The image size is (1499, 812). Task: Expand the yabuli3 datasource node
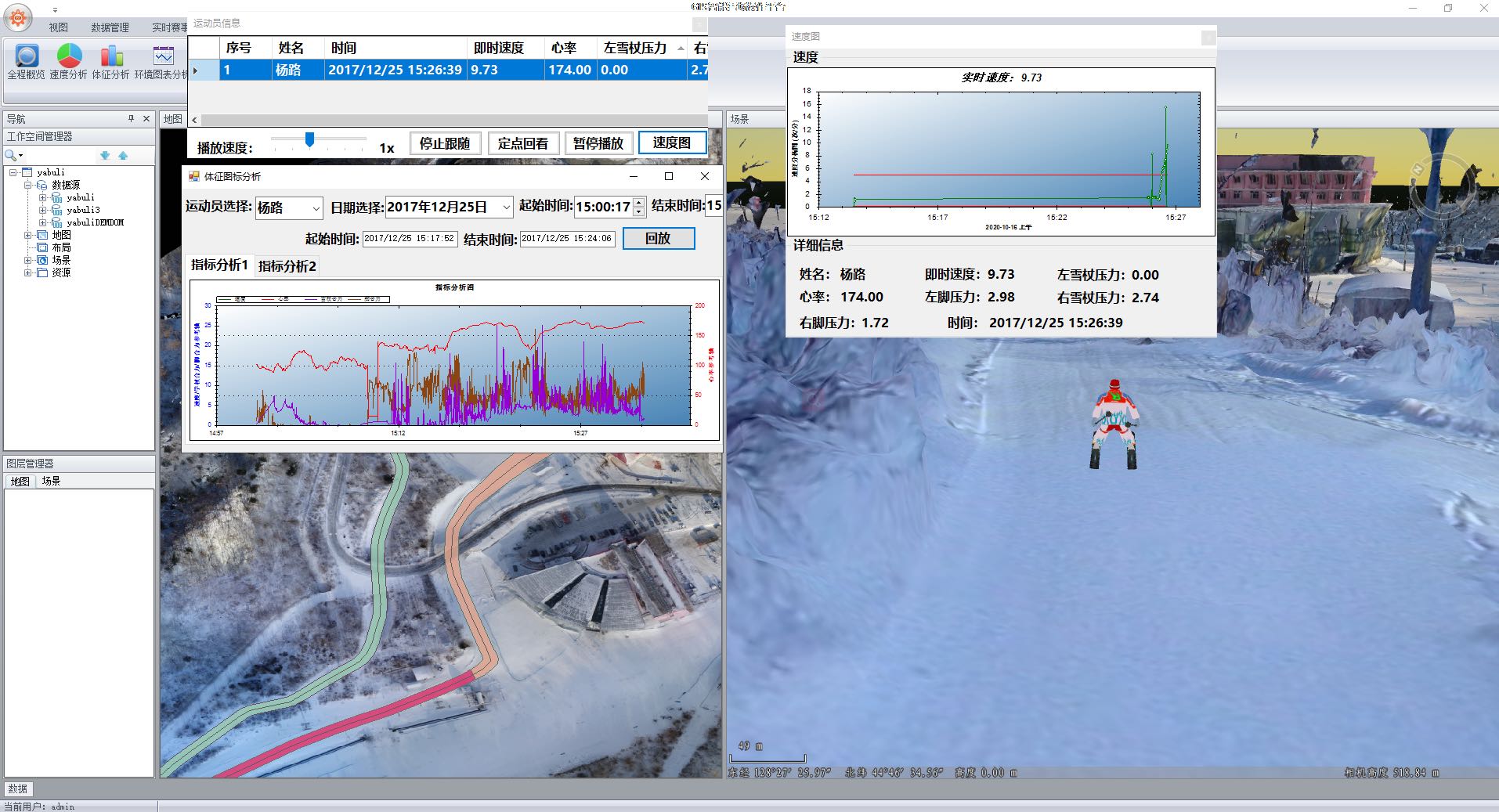pyautogui.click(x=42, y=210)
